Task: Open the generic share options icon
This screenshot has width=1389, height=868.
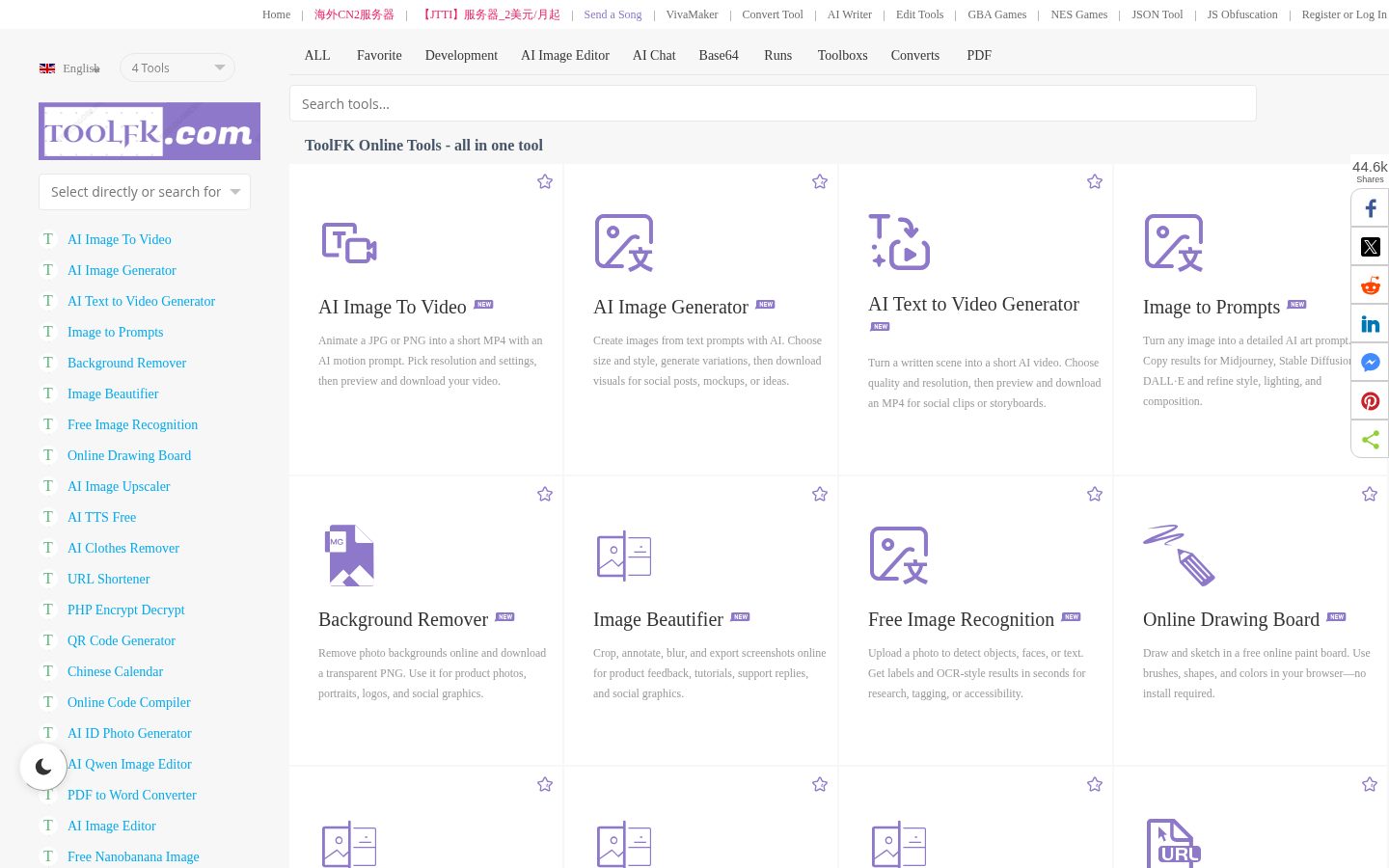Action: pos(1370,440)
